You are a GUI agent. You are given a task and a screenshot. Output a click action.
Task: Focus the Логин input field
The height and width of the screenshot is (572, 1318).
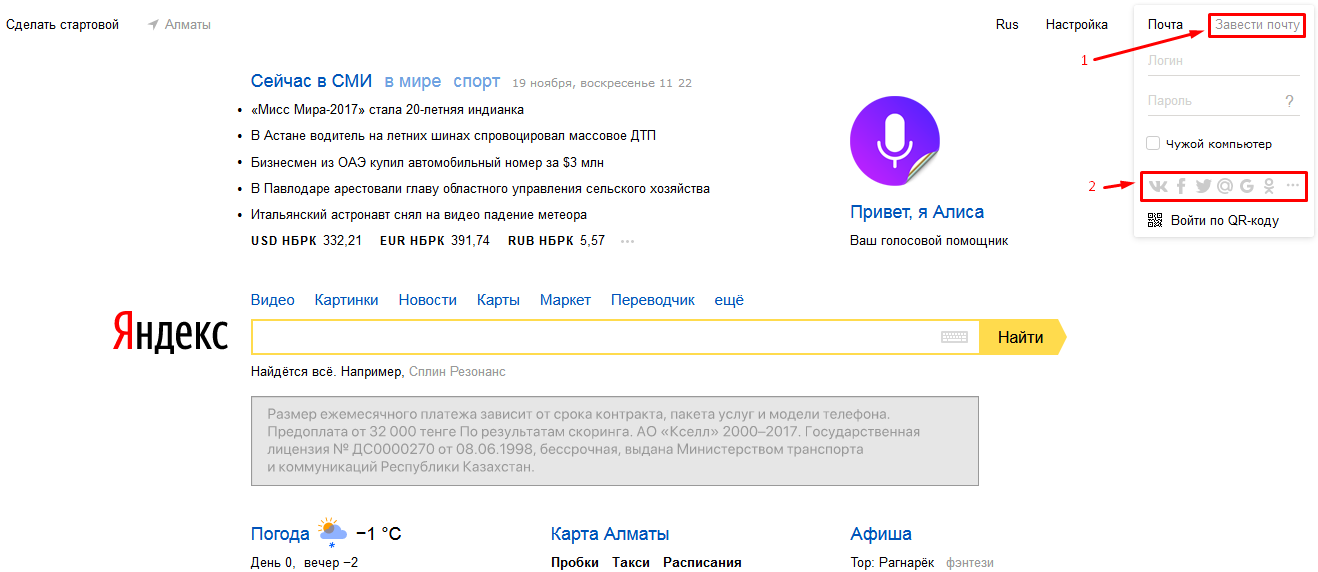tap(1223, 61)
